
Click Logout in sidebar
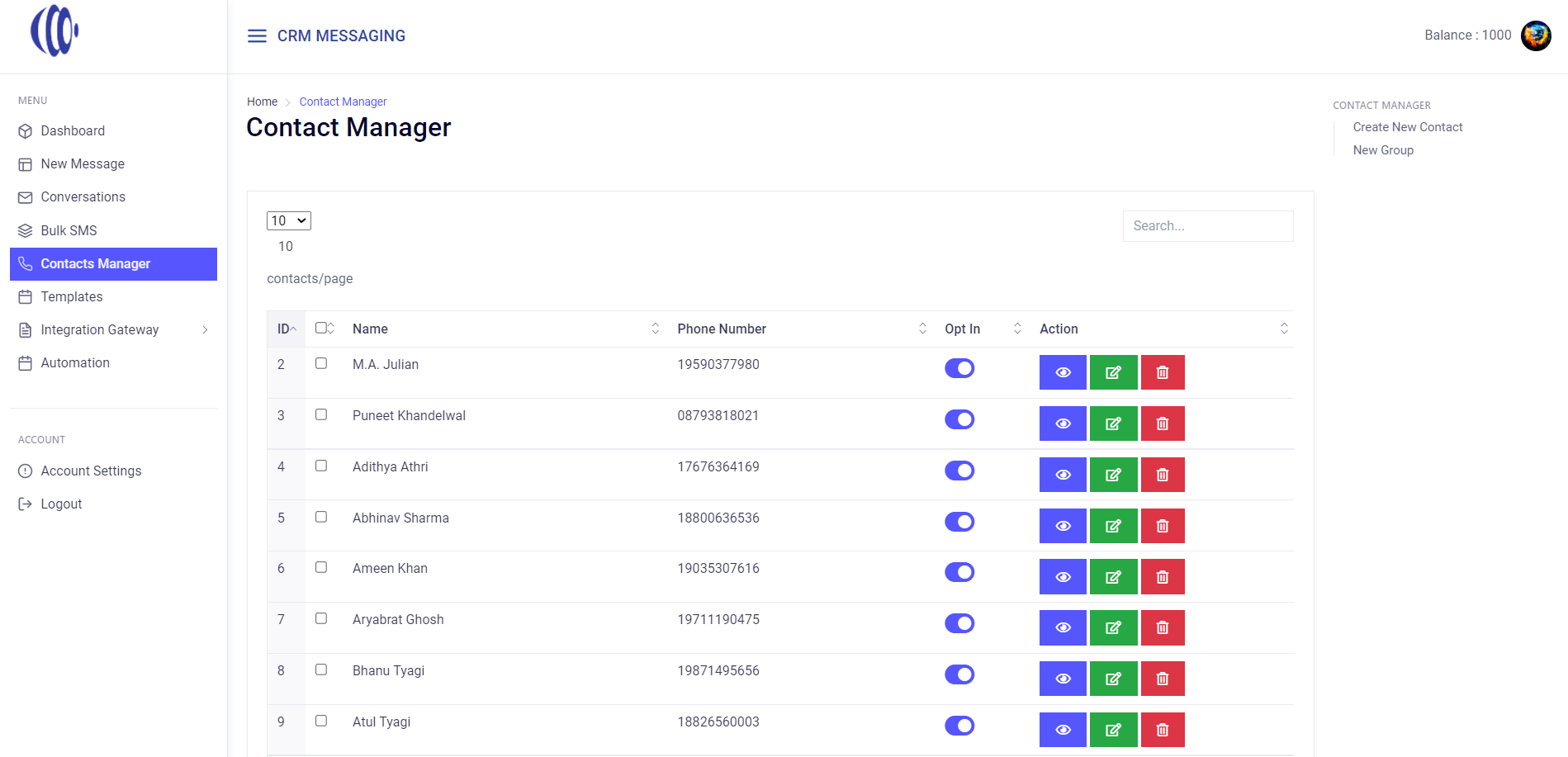(113, 504)
